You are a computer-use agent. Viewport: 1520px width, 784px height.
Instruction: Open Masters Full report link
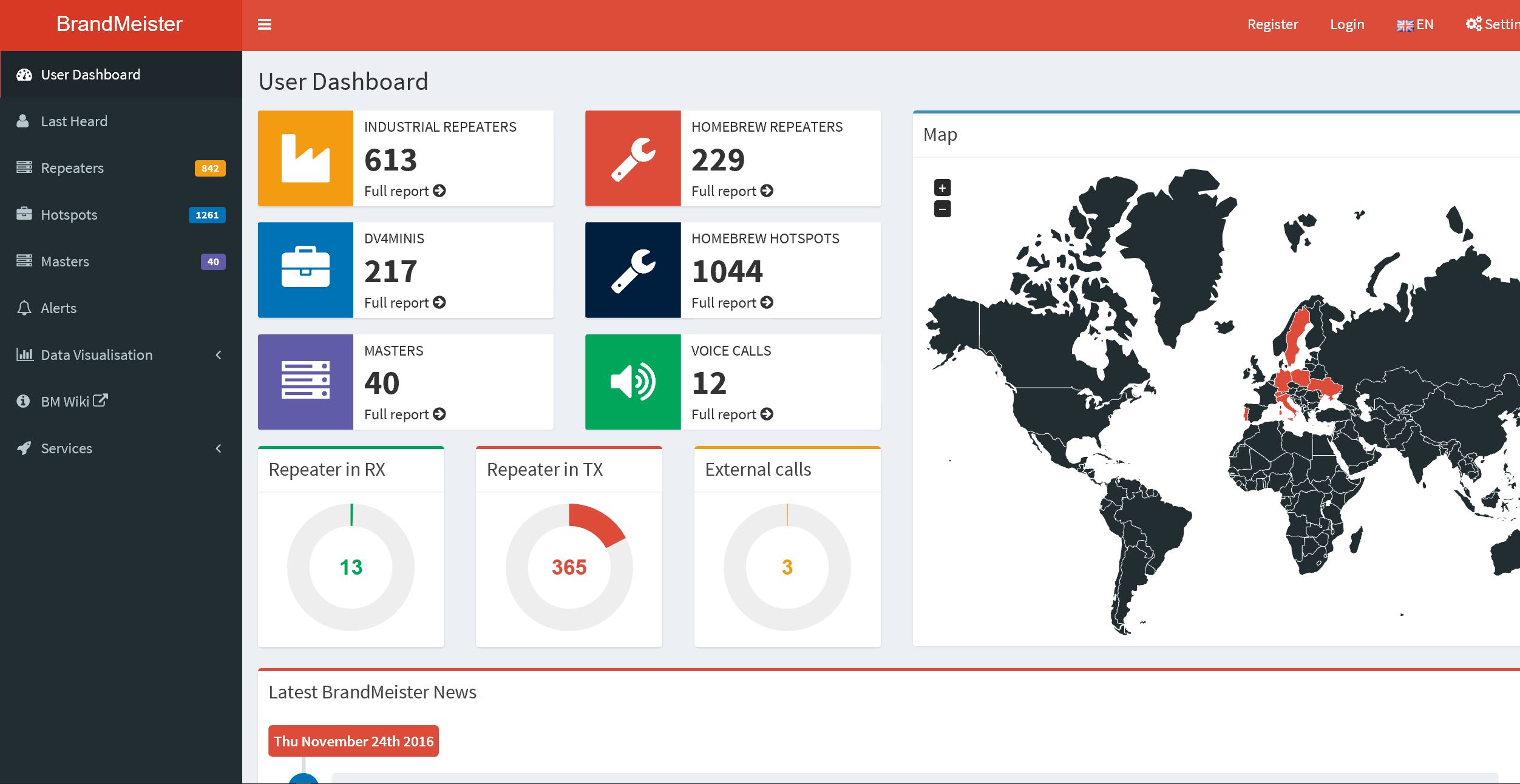pos(405,414)
